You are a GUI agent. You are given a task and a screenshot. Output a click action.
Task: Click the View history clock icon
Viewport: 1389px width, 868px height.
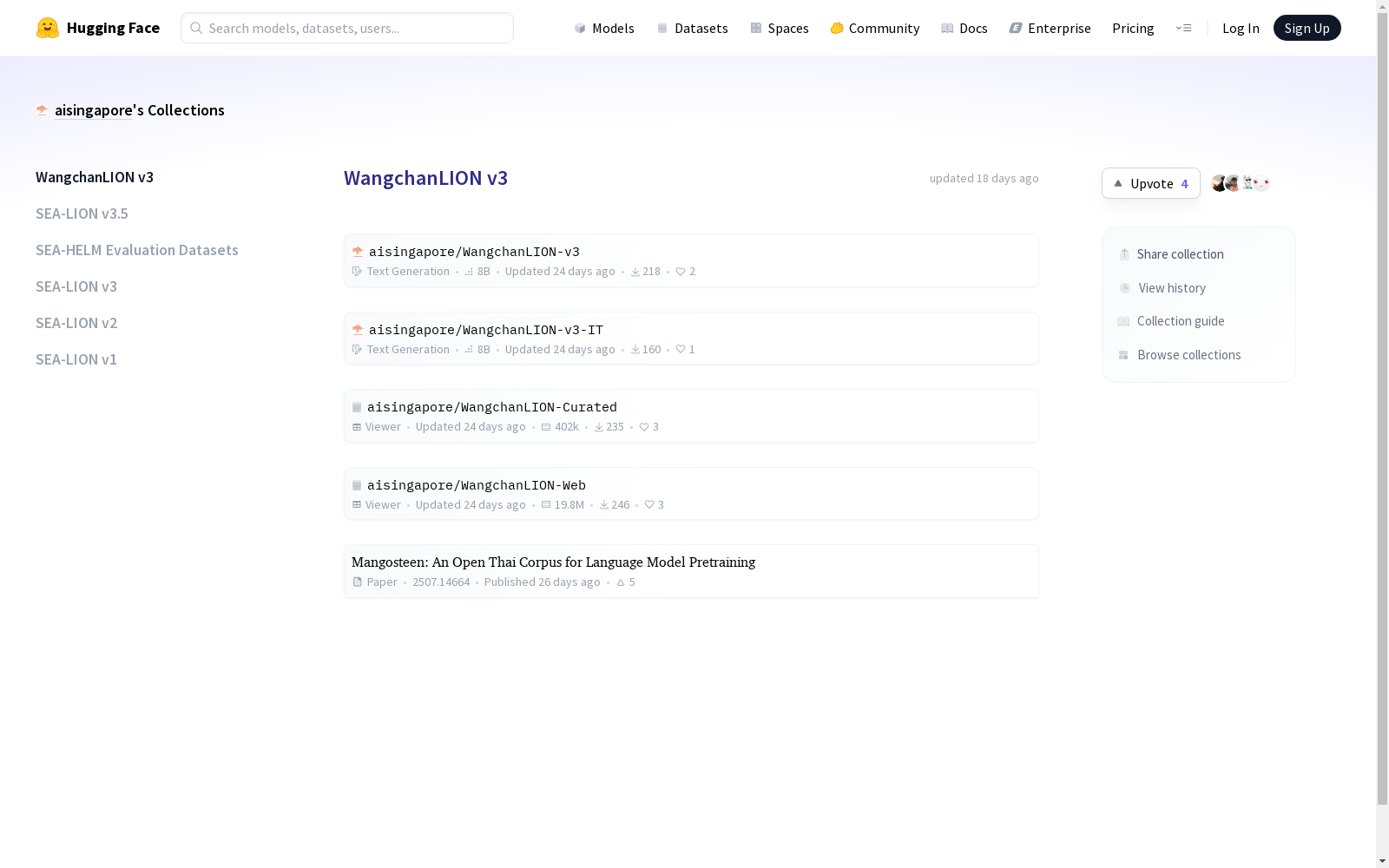(x=1125, y=288)
